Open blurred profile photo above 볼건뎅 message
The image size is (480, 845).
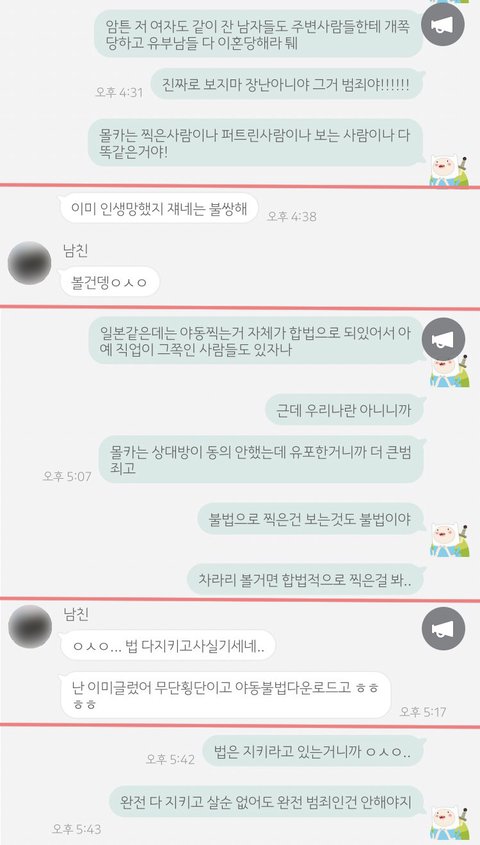pos(30,263)
